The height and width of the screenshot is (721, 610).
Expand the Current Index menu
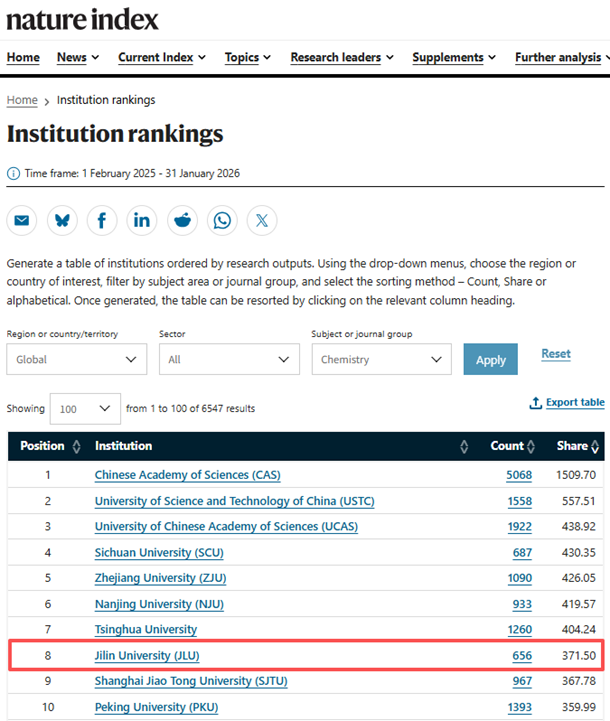coord(162,57)
